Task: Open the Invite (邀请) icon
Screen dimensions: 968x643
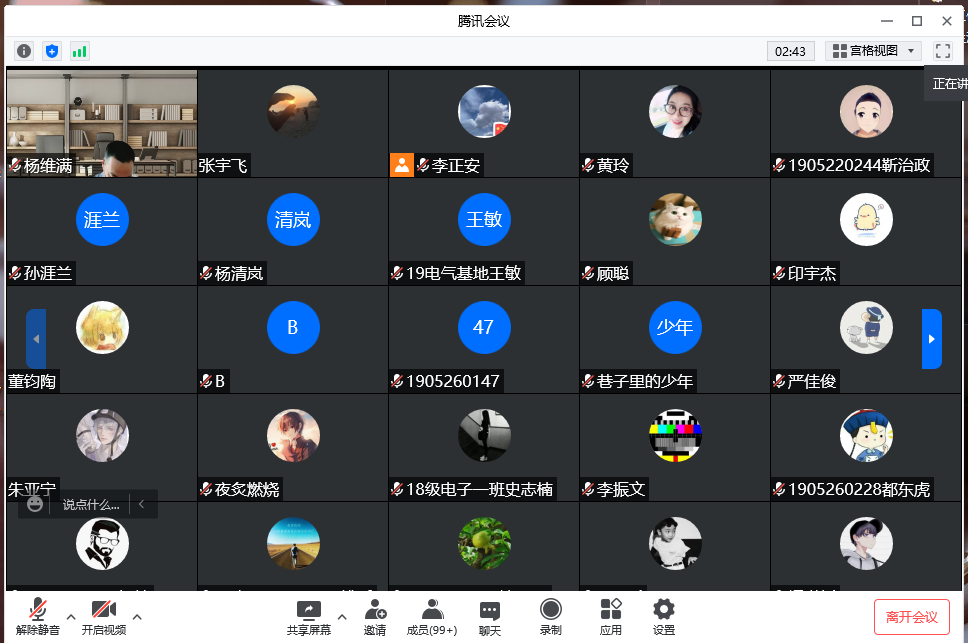Action: 375,616
